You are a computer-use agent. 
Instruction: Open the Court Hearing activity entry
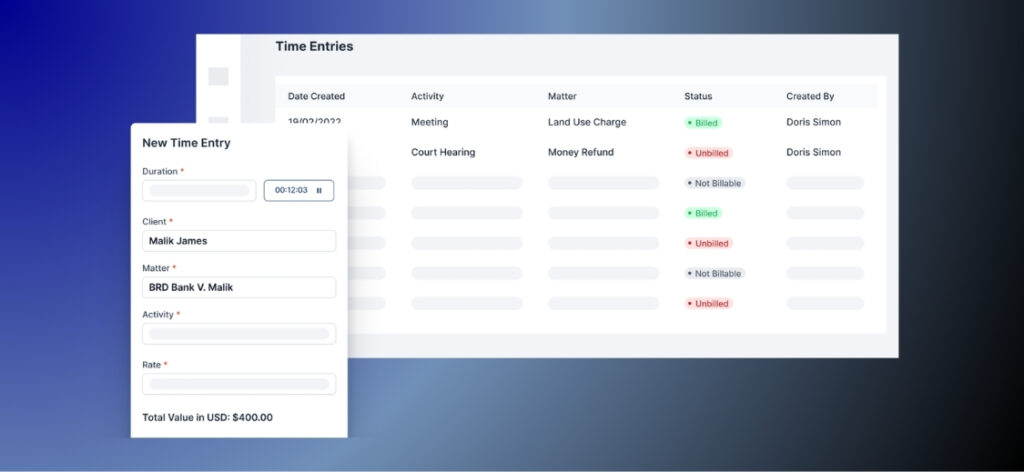click(x=443, y=153)
